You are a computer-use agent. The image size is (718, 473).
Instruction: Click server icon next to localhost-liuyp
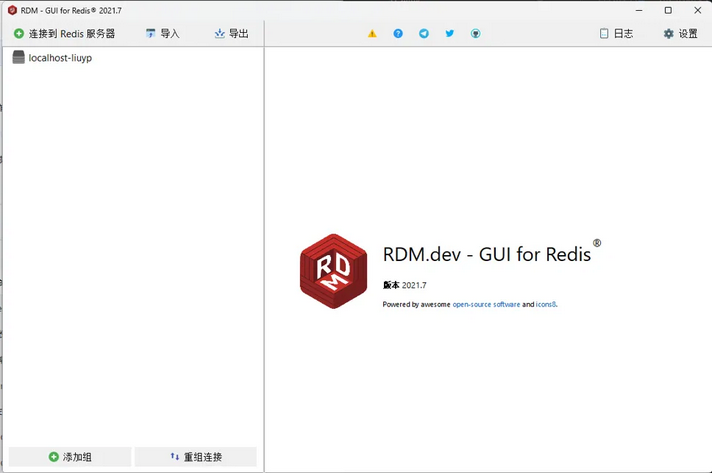click(18, 57)
